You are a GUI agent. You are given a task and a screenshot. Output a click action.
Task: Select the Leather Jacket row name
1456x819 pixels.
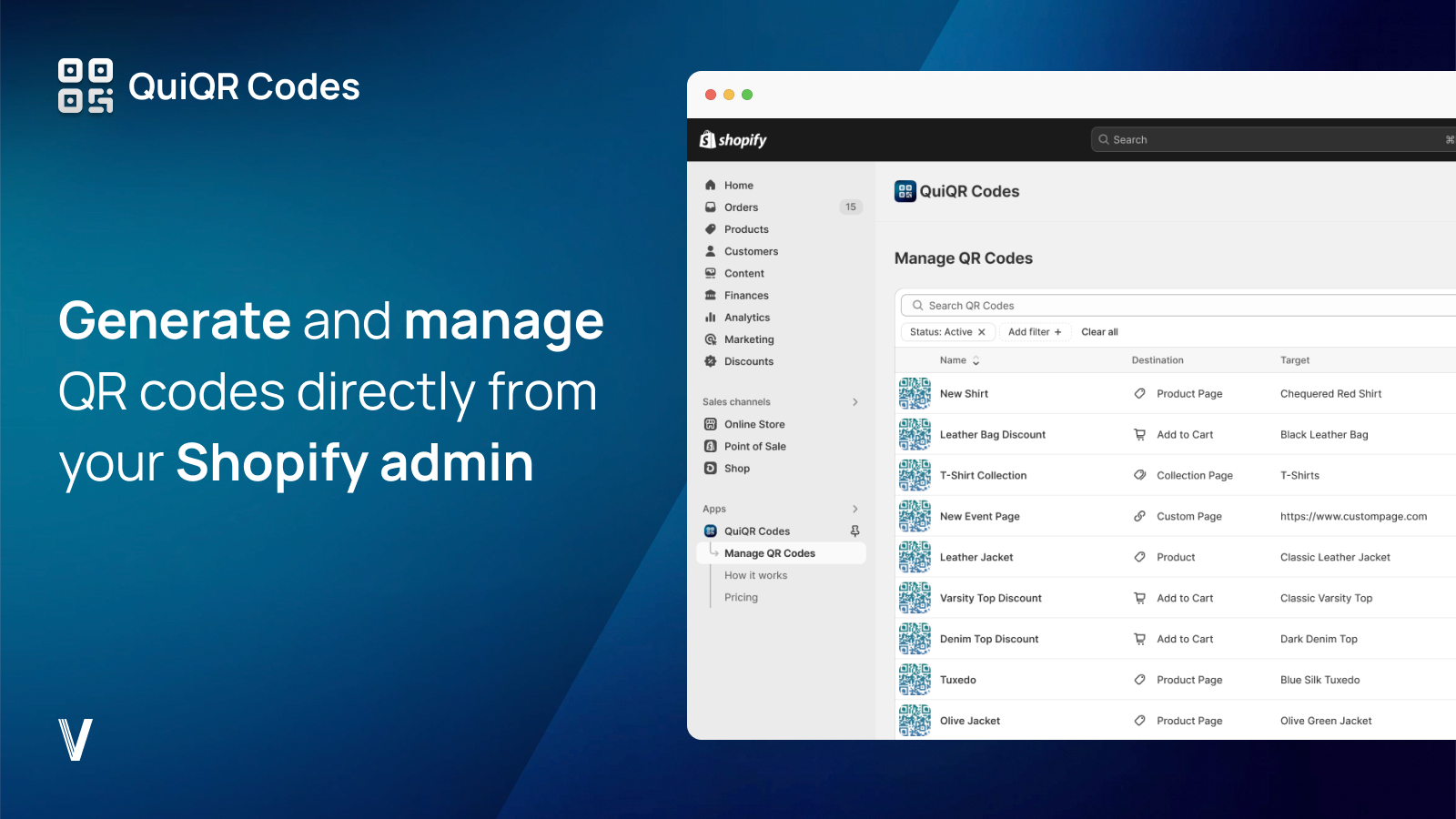(x=976, y=558)
